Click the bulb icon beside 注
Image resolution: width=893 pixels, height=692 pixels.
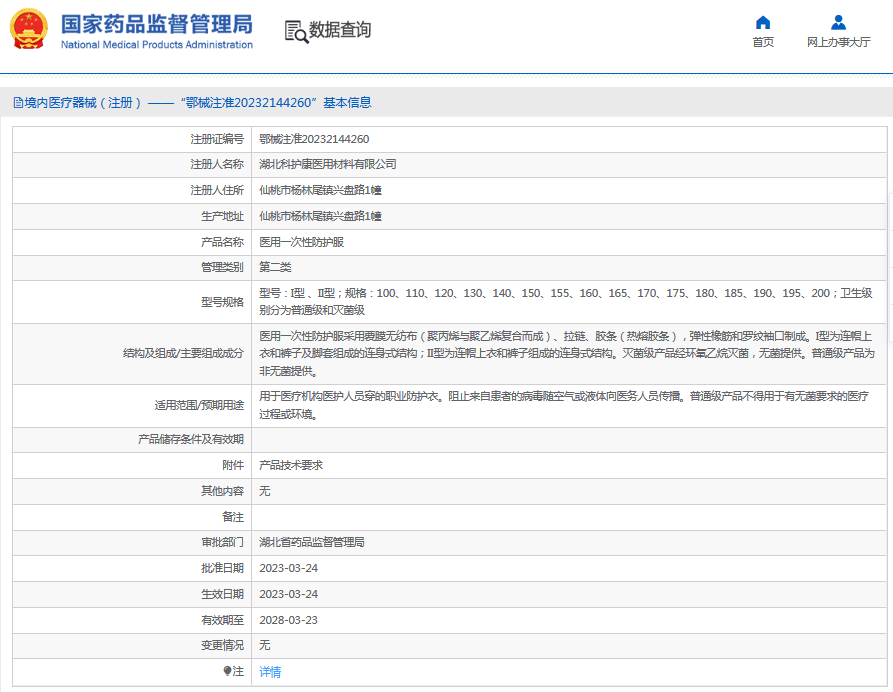(227, 671)
